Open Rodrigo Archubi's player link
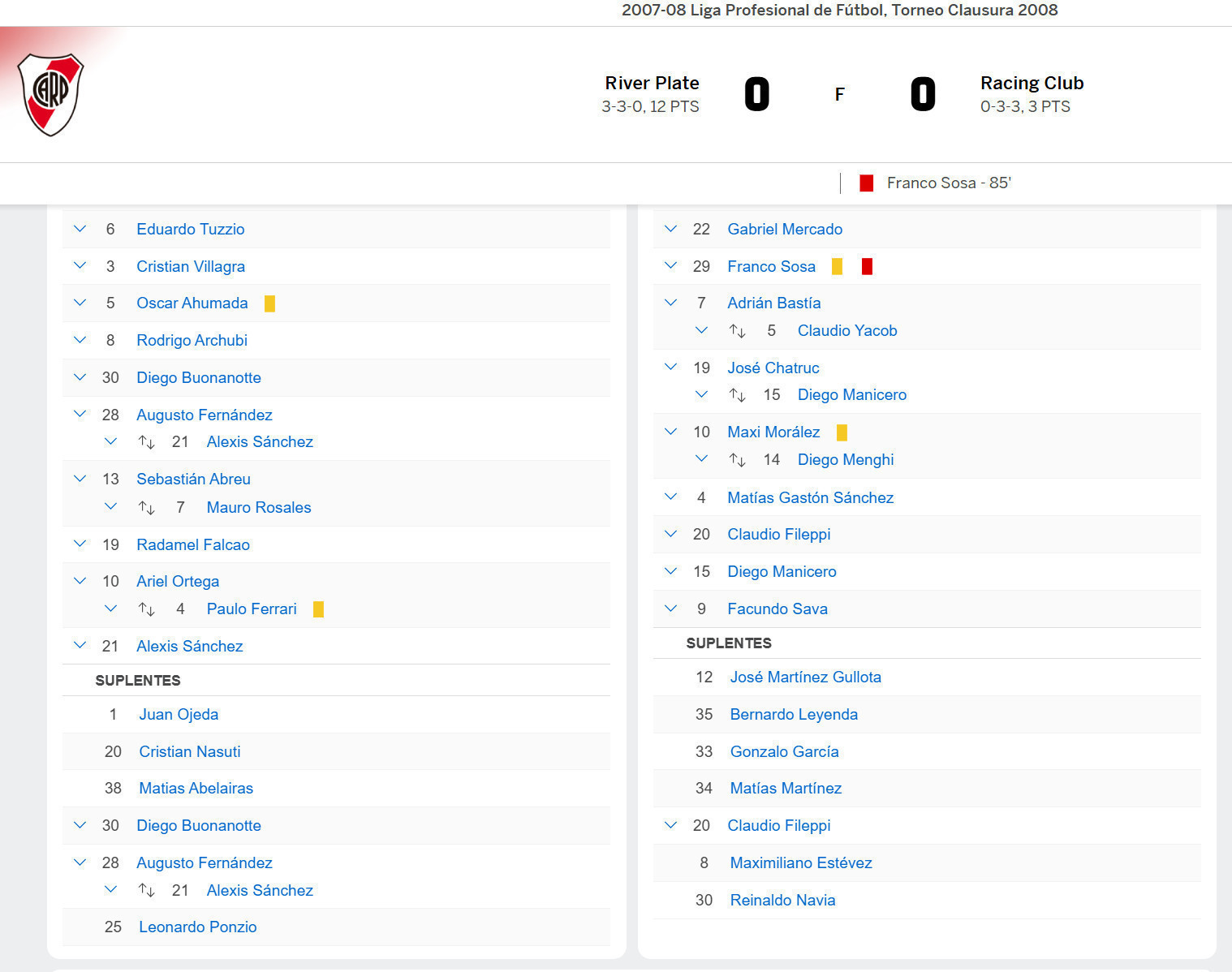The image size is (1232, 972). [192, 341]
